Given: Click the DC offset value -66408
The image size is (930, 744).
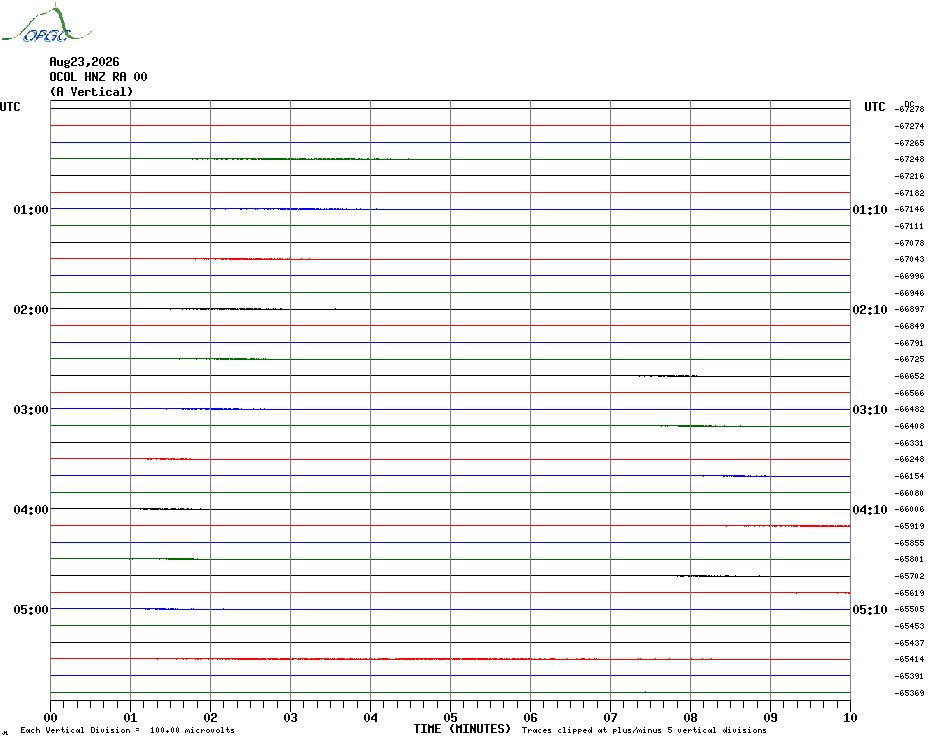Looking at the screenshot, I should [909, 427].
